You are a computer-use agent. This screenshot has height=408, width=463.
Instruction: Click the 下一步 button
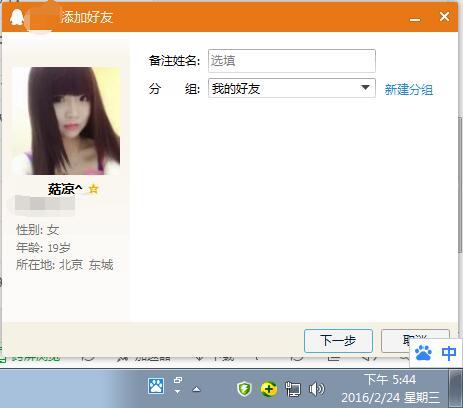pos(338,341)
